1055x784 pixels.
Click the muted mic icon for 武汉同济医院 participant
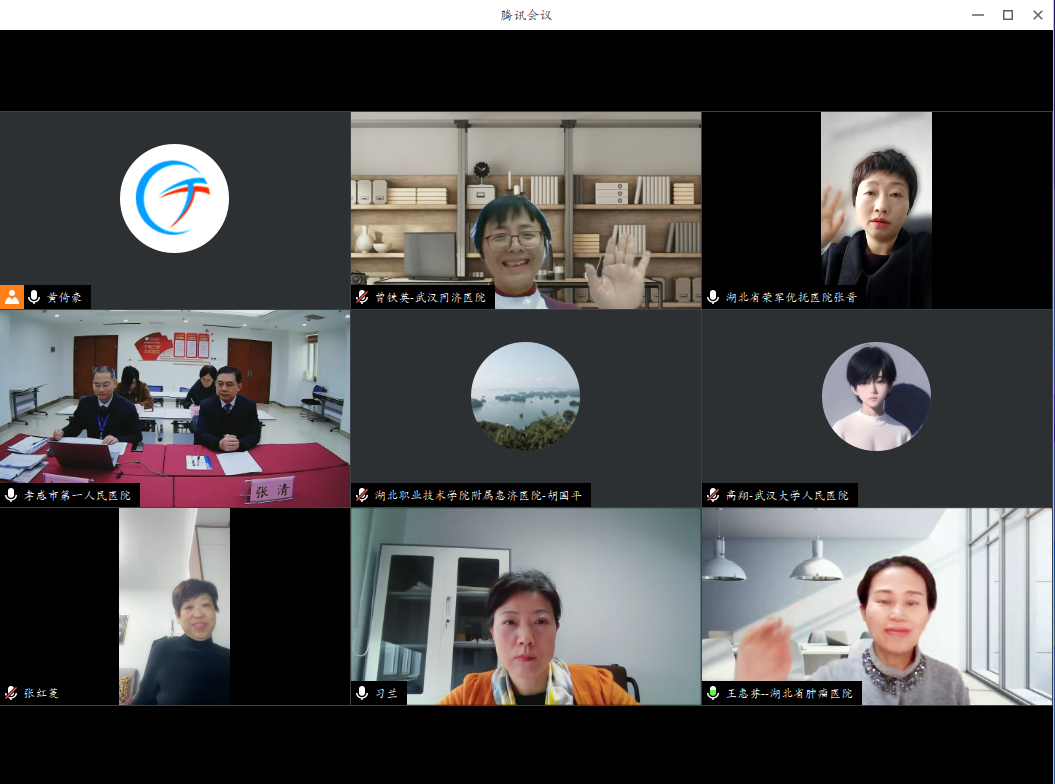362,297
